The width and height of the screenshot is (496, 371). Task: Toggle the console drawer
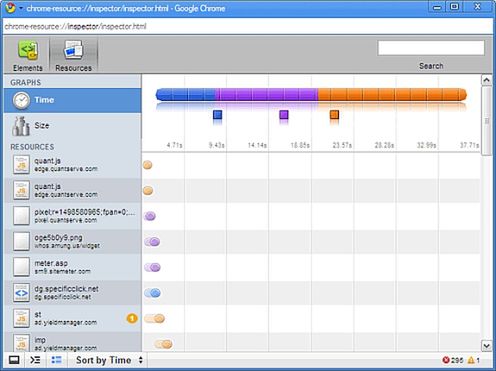coord(35,360)
